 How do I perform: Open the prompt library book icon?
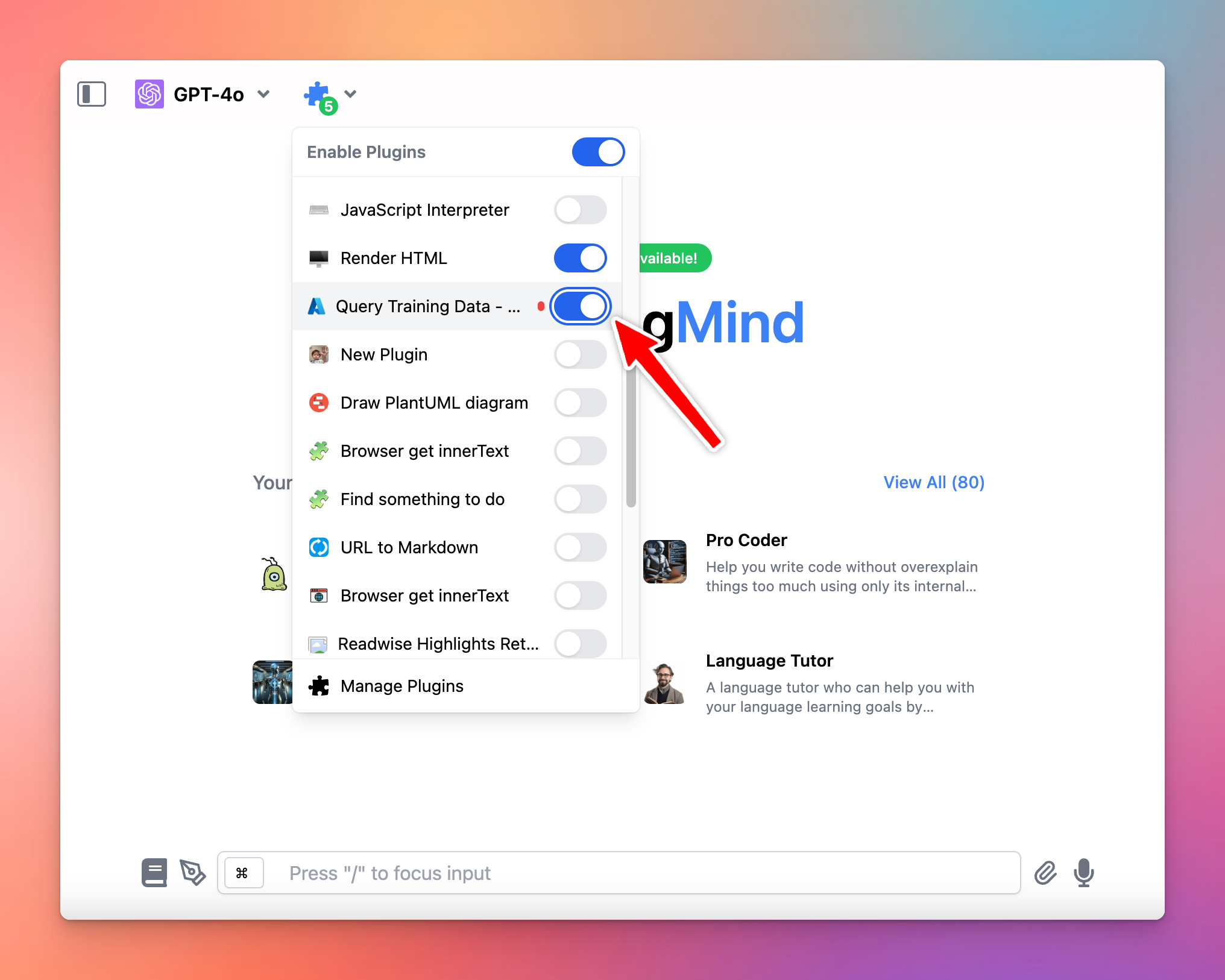click(154, 873)
